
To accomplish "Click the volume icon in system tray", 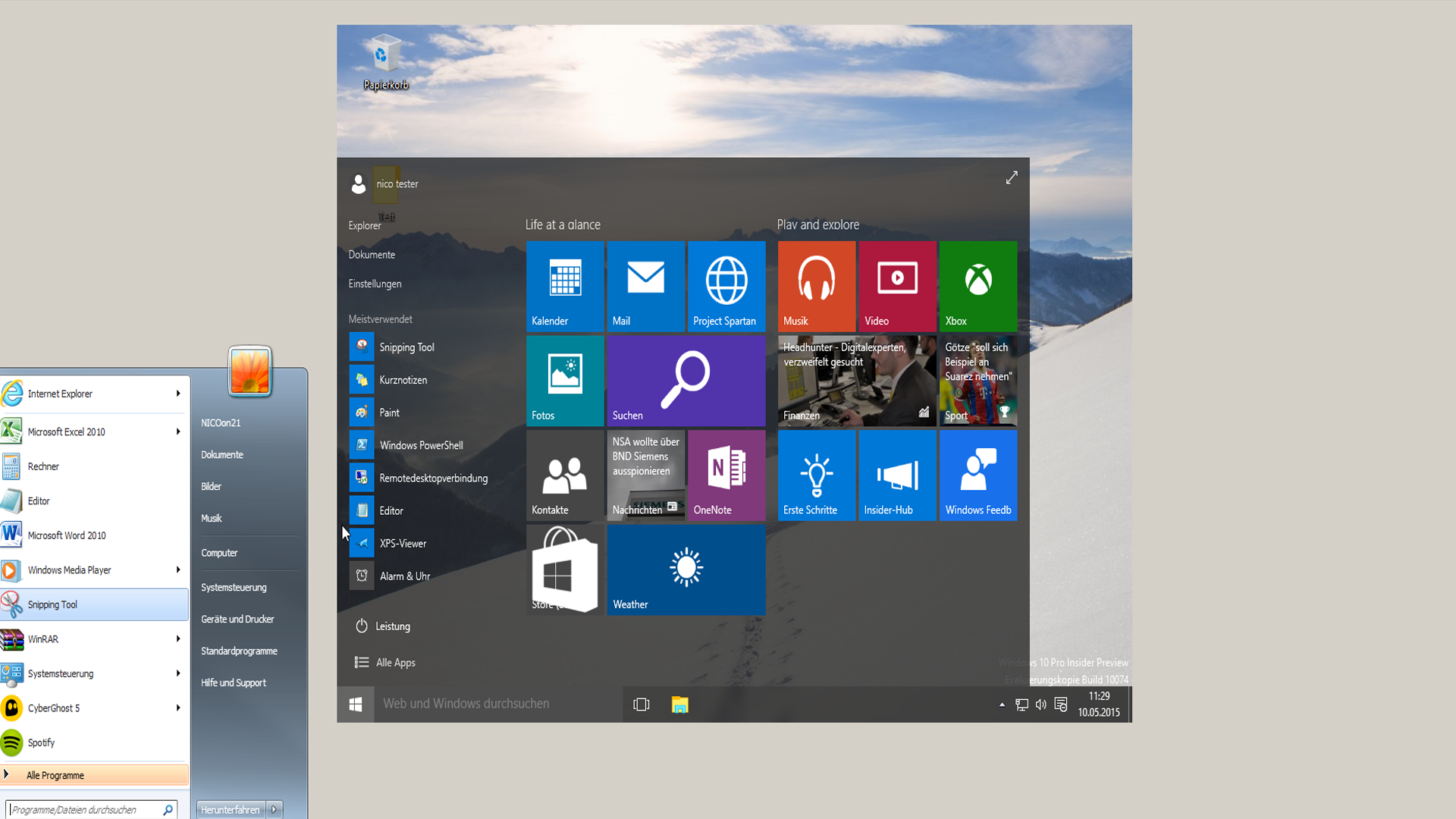I will pyautogui.click(x=1041, y=704).
